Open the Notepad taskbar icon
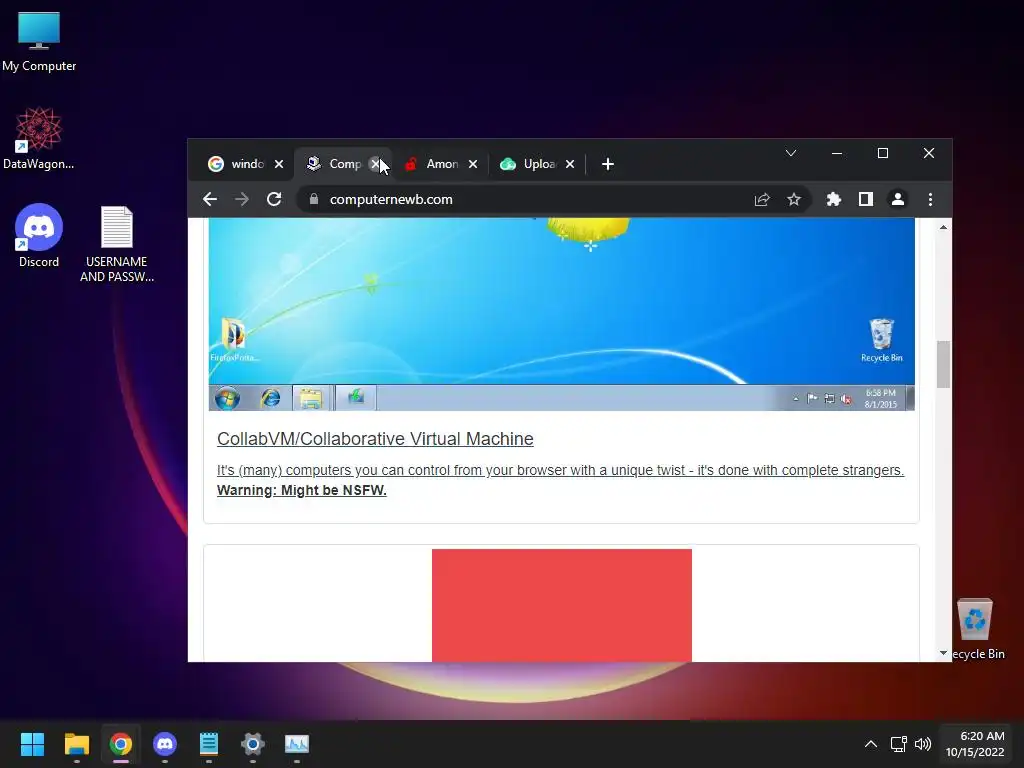Screen dimensions: 1024x768 coord(209,744)
